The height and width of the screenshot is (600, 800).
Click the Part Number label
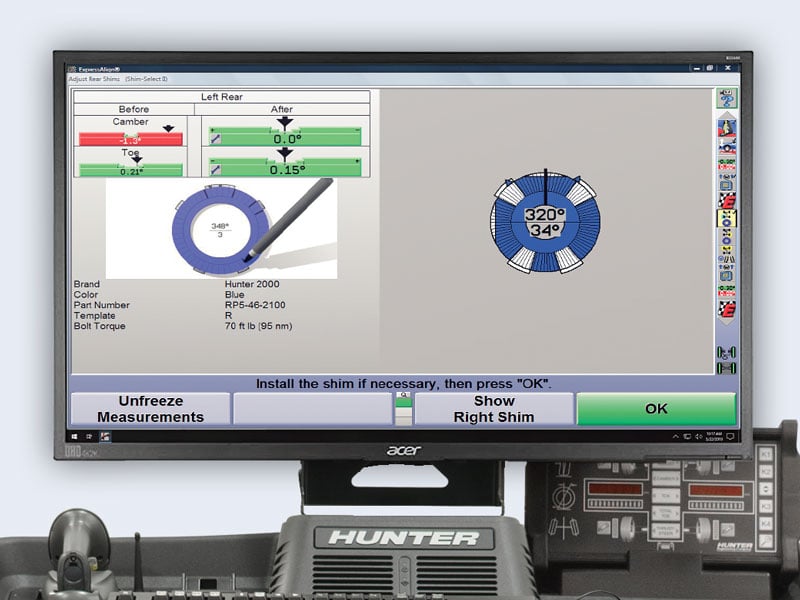click(x=102, y=305)
